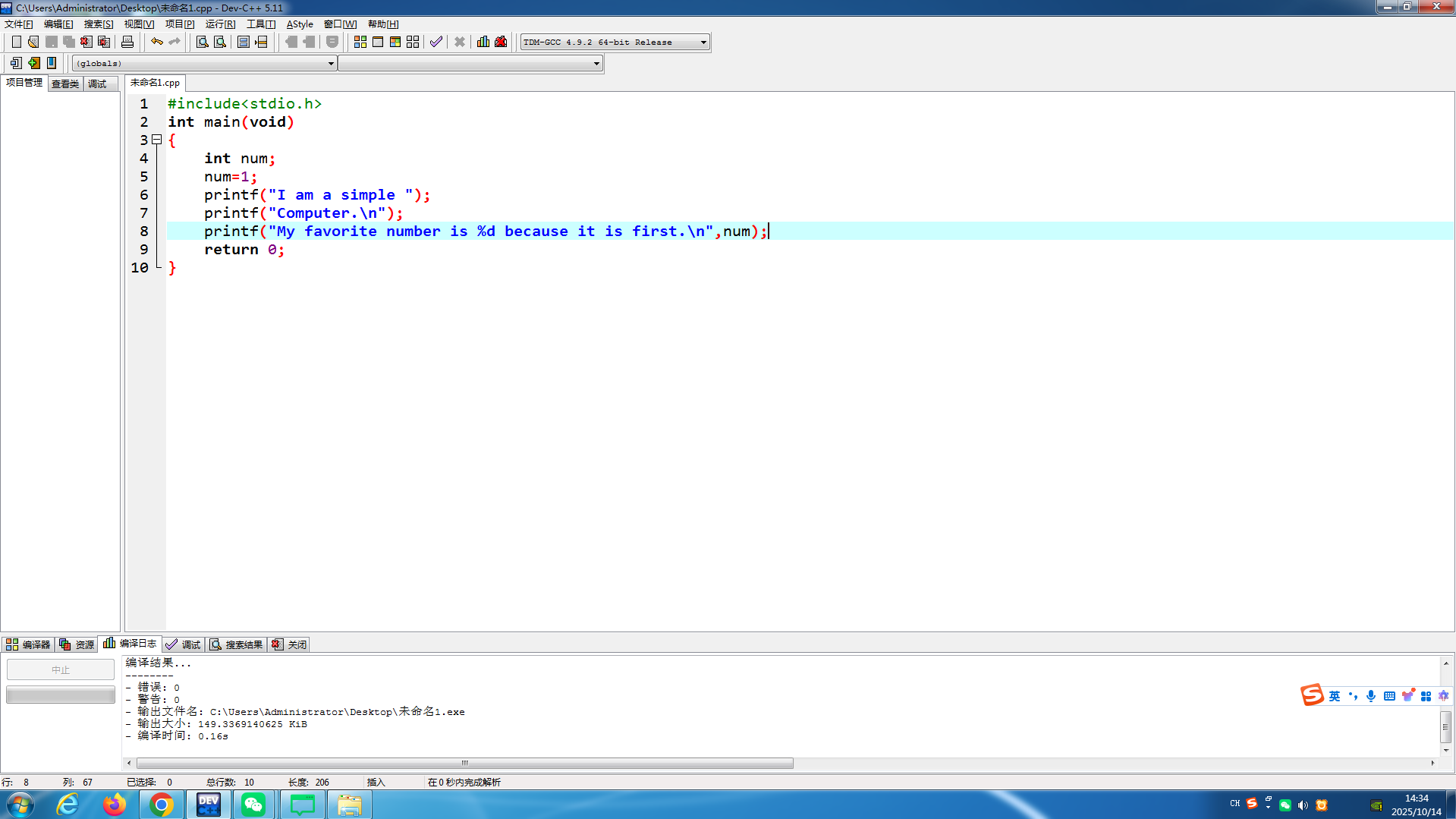1456x819 pixels.
Task: Click the Close All files toolbar icon
Action: tap(104, 42)
